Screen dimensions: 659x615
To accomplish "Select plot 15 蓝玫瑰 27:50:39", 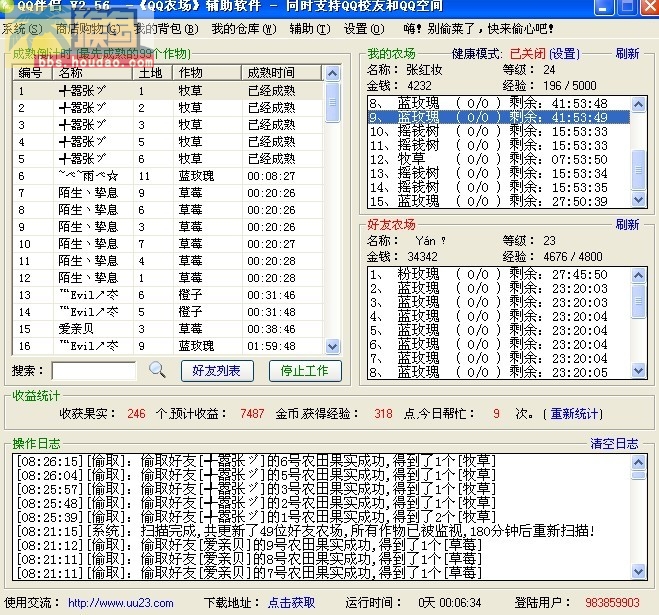I will [499, 201].
